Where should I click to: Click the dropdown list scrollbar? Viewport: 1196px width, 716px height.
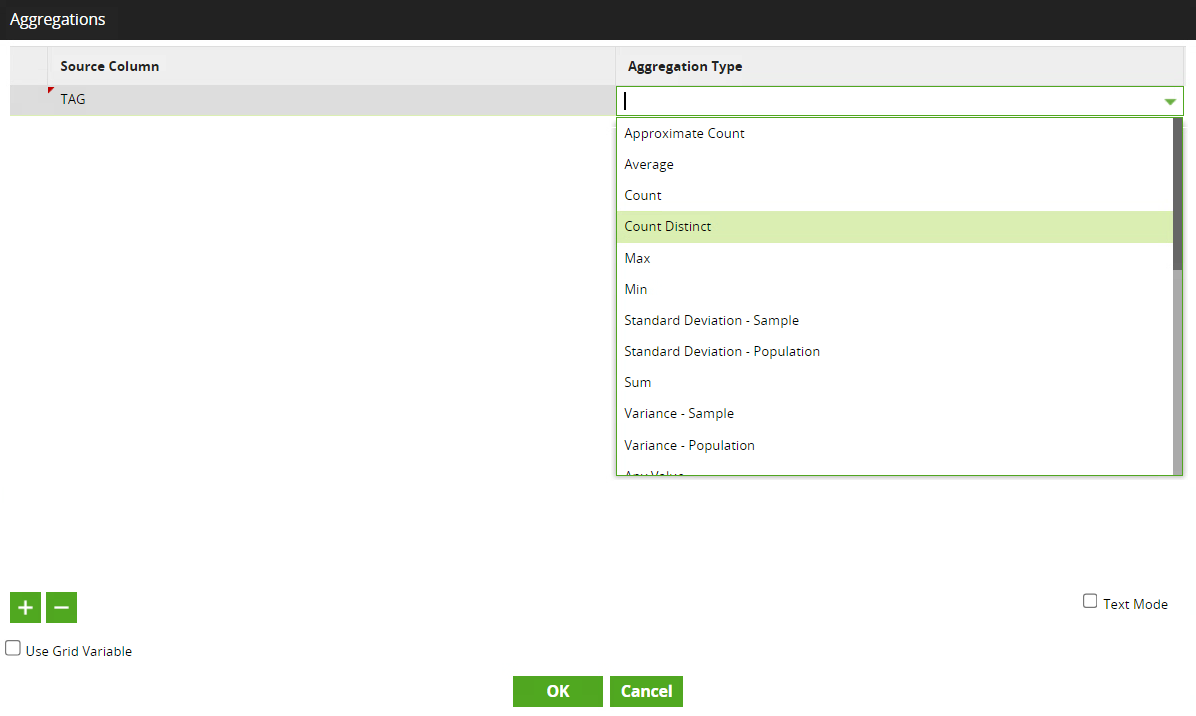(1177, 195)
